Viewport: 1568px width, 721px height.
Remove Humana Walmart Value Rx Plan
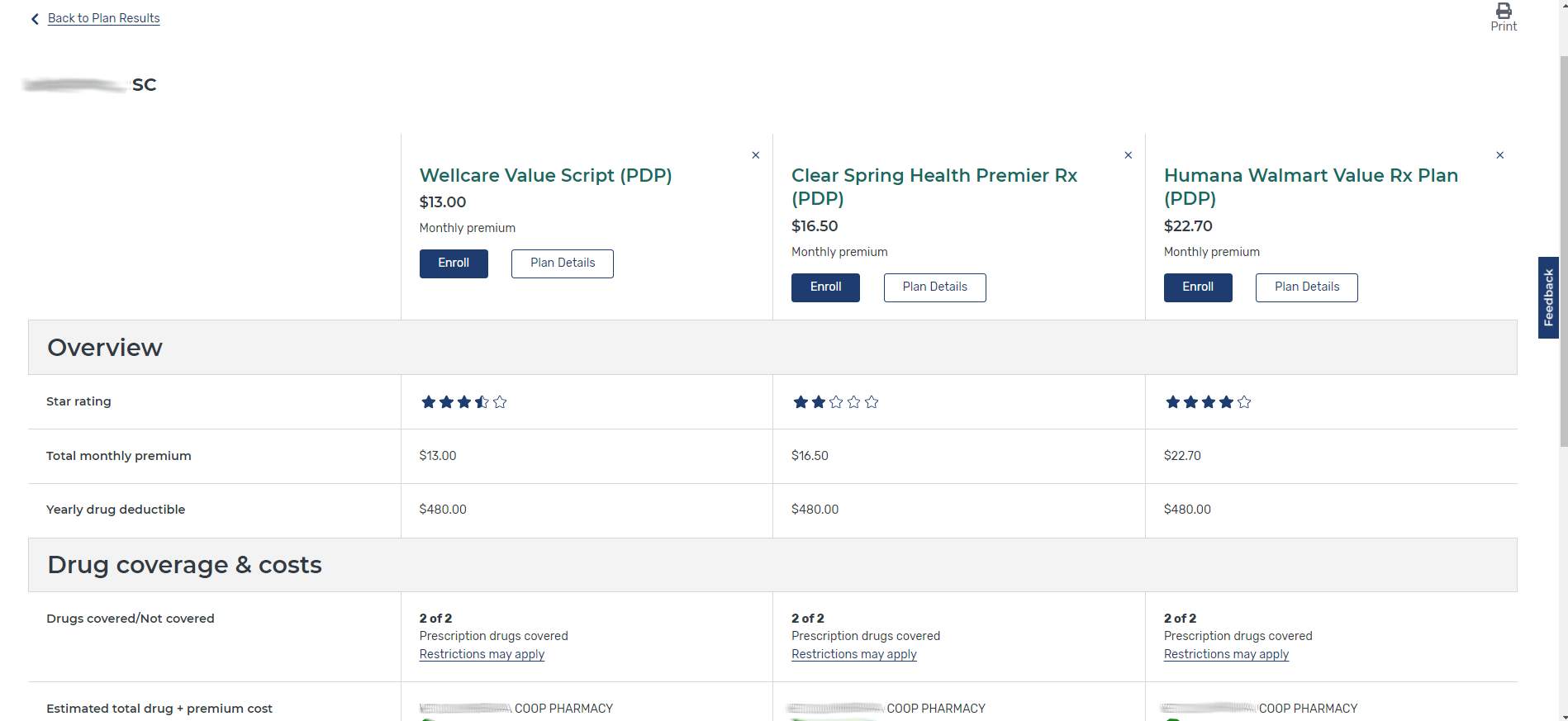point(1500,154)
